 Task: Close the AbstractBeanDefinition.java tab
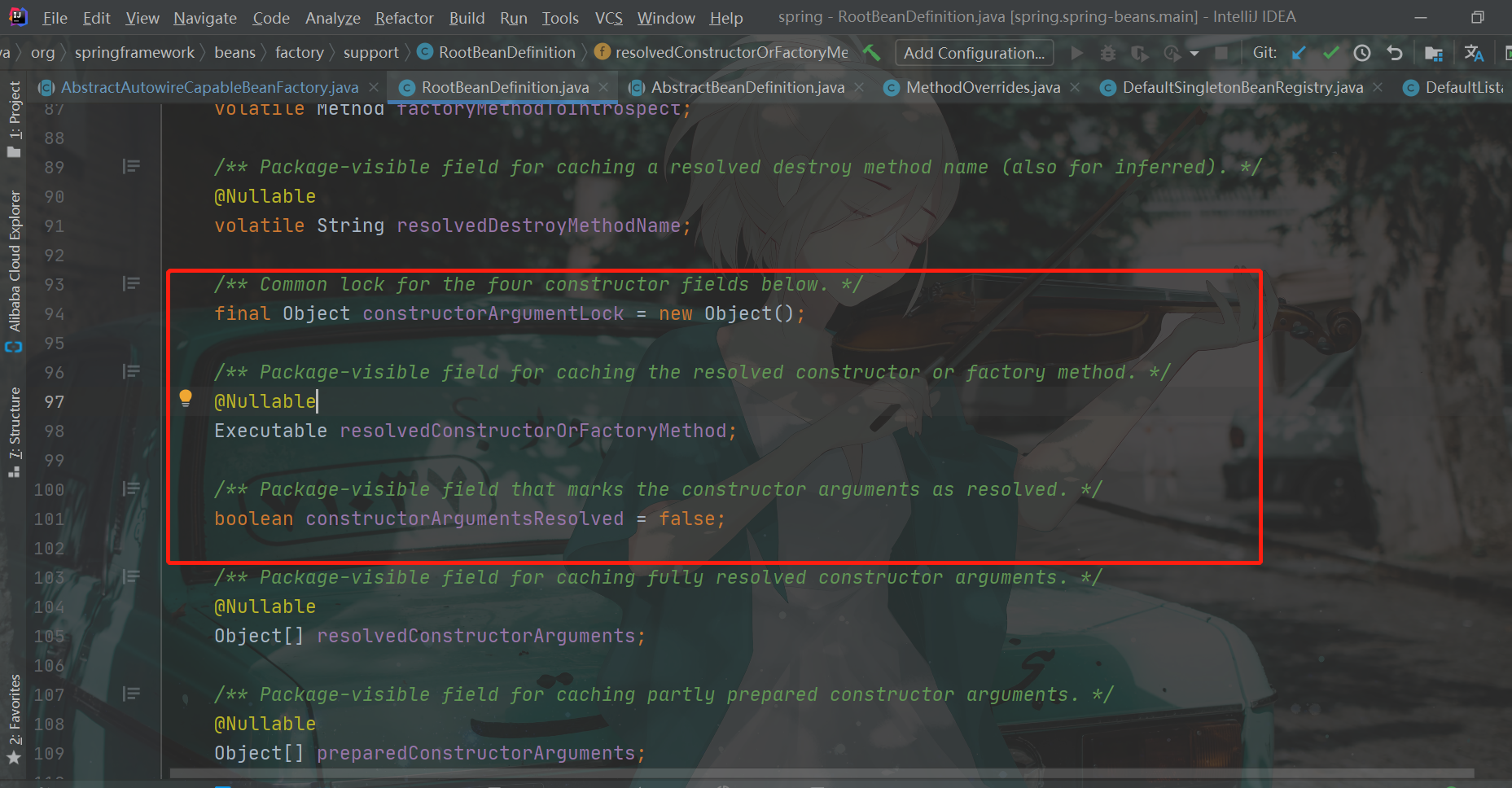point(859,87)
